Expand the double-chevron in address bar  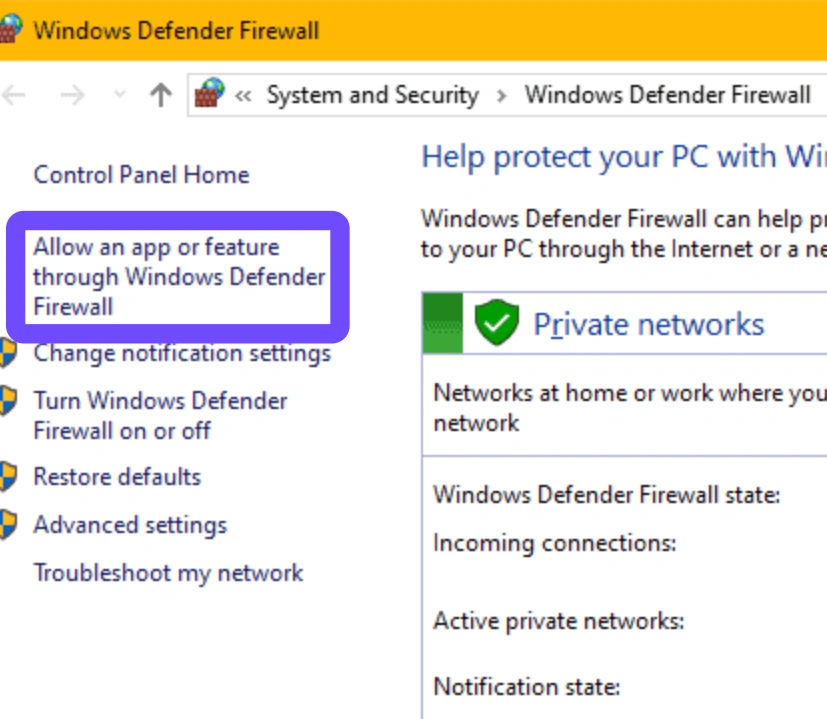tap(243, 95)
